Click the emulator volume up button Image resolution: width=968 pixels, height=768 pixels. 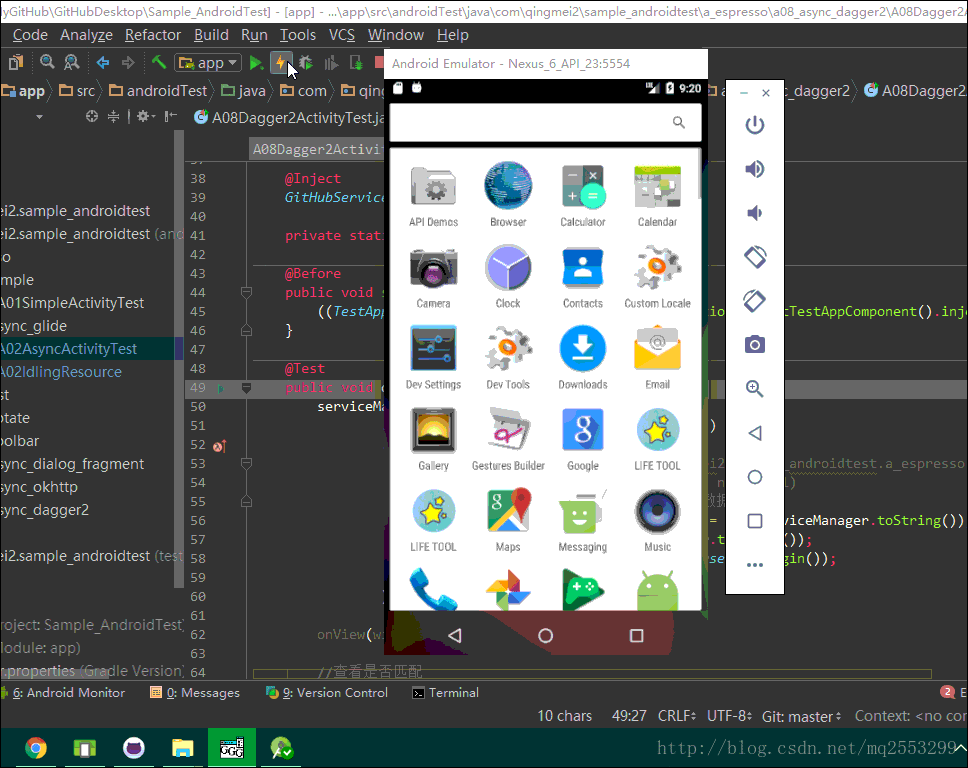(x=754, y=169)
